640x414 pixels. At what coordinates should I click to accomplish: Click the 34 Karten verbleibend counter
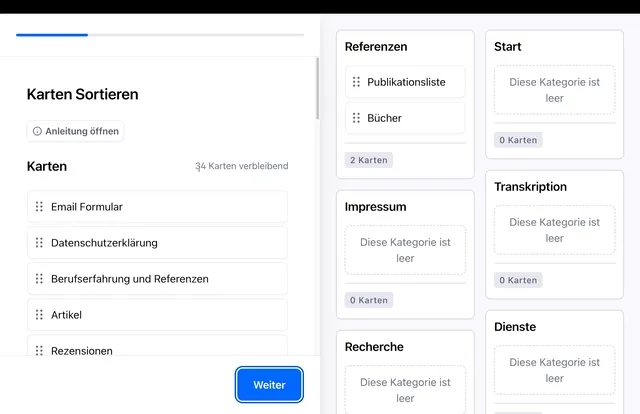point(242,166)
